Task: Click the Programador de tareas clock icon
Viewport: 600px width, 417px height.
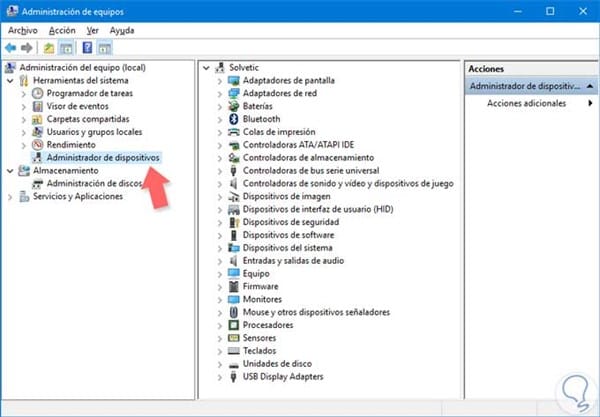Action: [38, 93]
